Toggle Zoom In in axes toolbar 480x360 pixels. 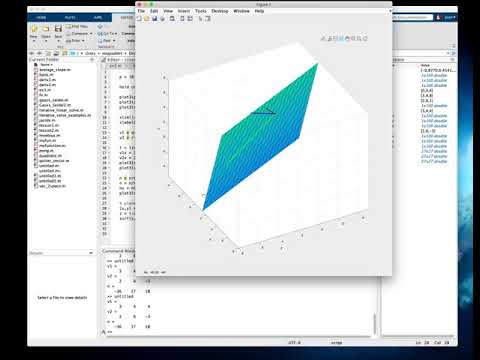353,39
